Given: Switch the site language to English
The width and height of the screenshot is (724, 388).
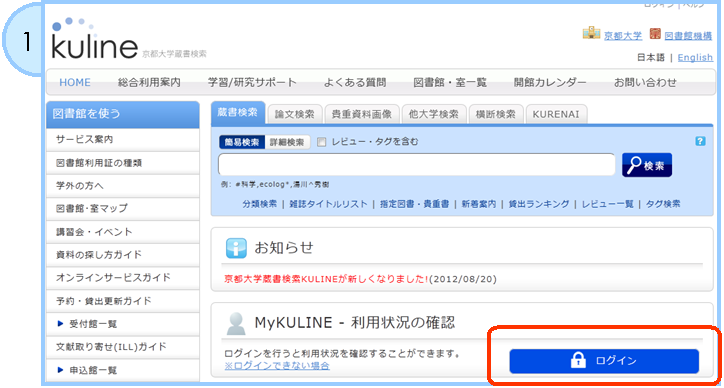Looking at the screenshot, I should [695, 57].
